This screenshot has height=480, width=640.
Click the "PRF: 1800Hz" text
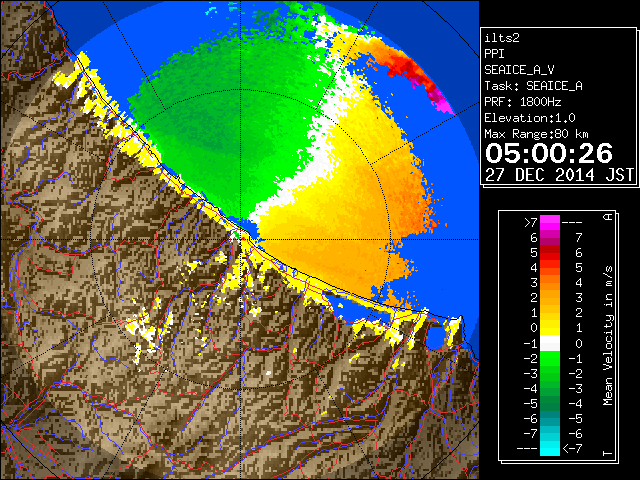(x=523, y=102)
